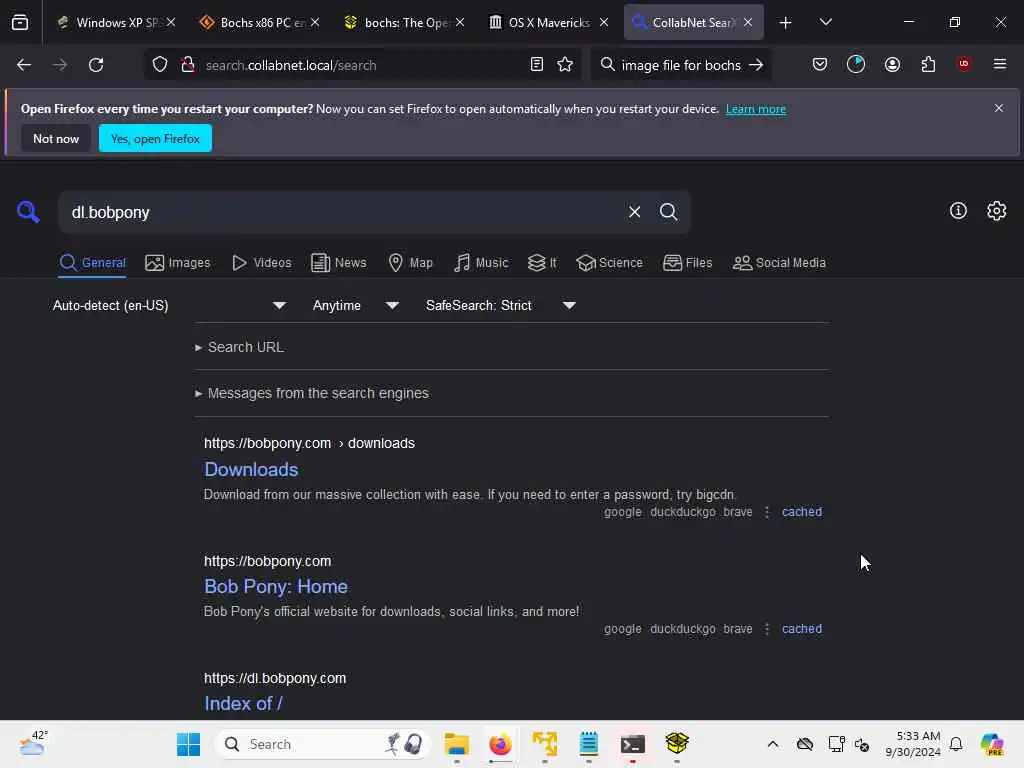The width and height of the screenshot is (1024, 768).
Task: Select the News search category
Action: point(338,263)
